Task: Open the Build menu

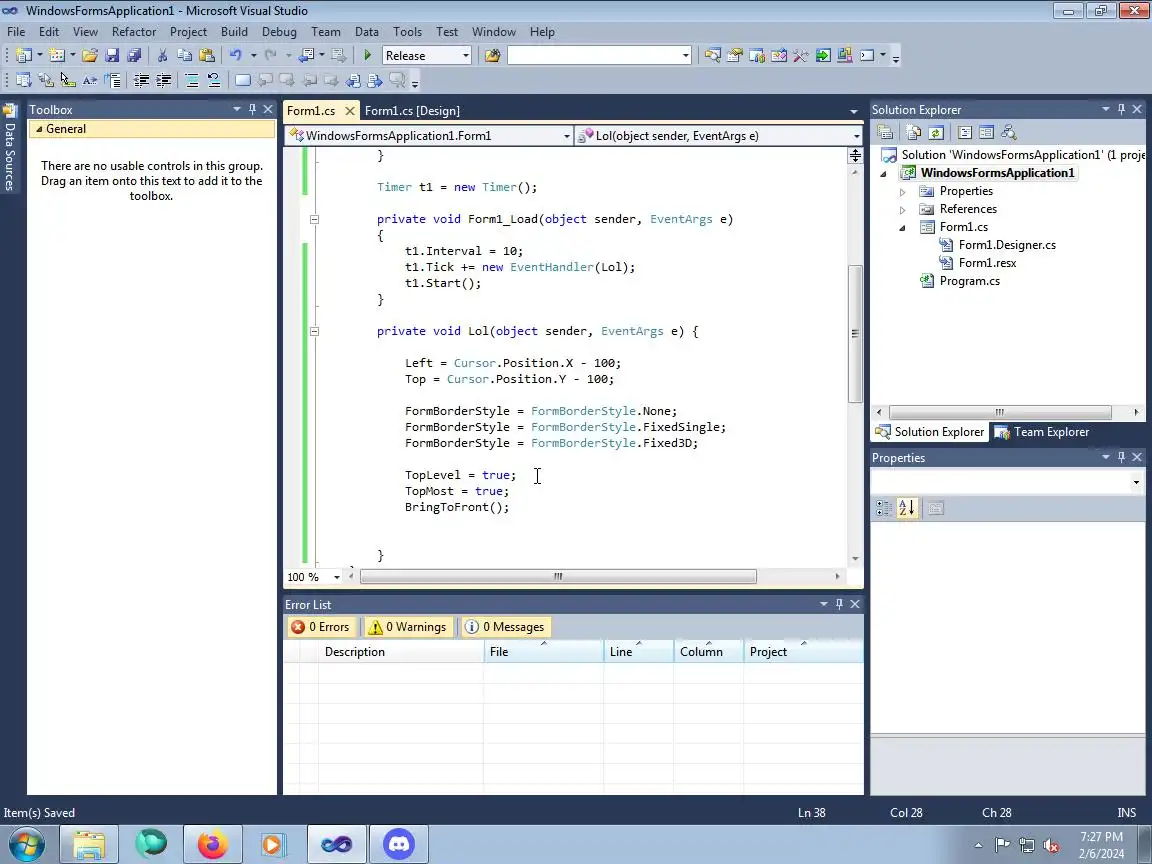Action: click(x=234, y=32)
